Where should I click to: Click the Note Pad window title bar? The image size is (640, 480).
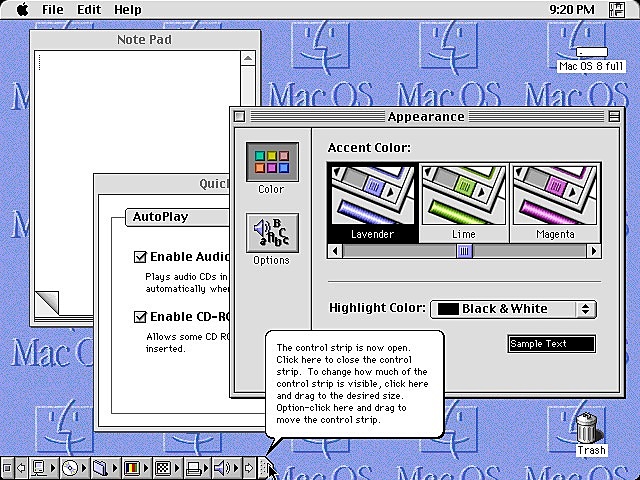pyautogui.click(x=145, y=40)
